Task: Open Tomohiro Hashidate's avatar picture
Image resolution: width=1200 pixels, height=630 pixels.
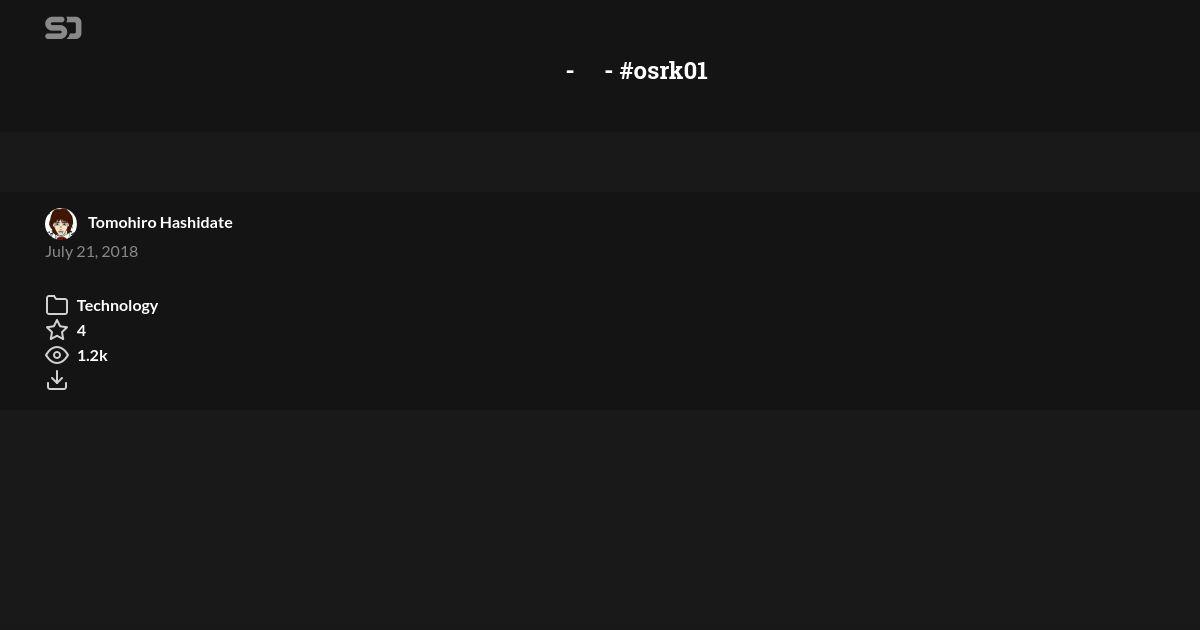Action: pyautogui.click(x=61, y=223)
